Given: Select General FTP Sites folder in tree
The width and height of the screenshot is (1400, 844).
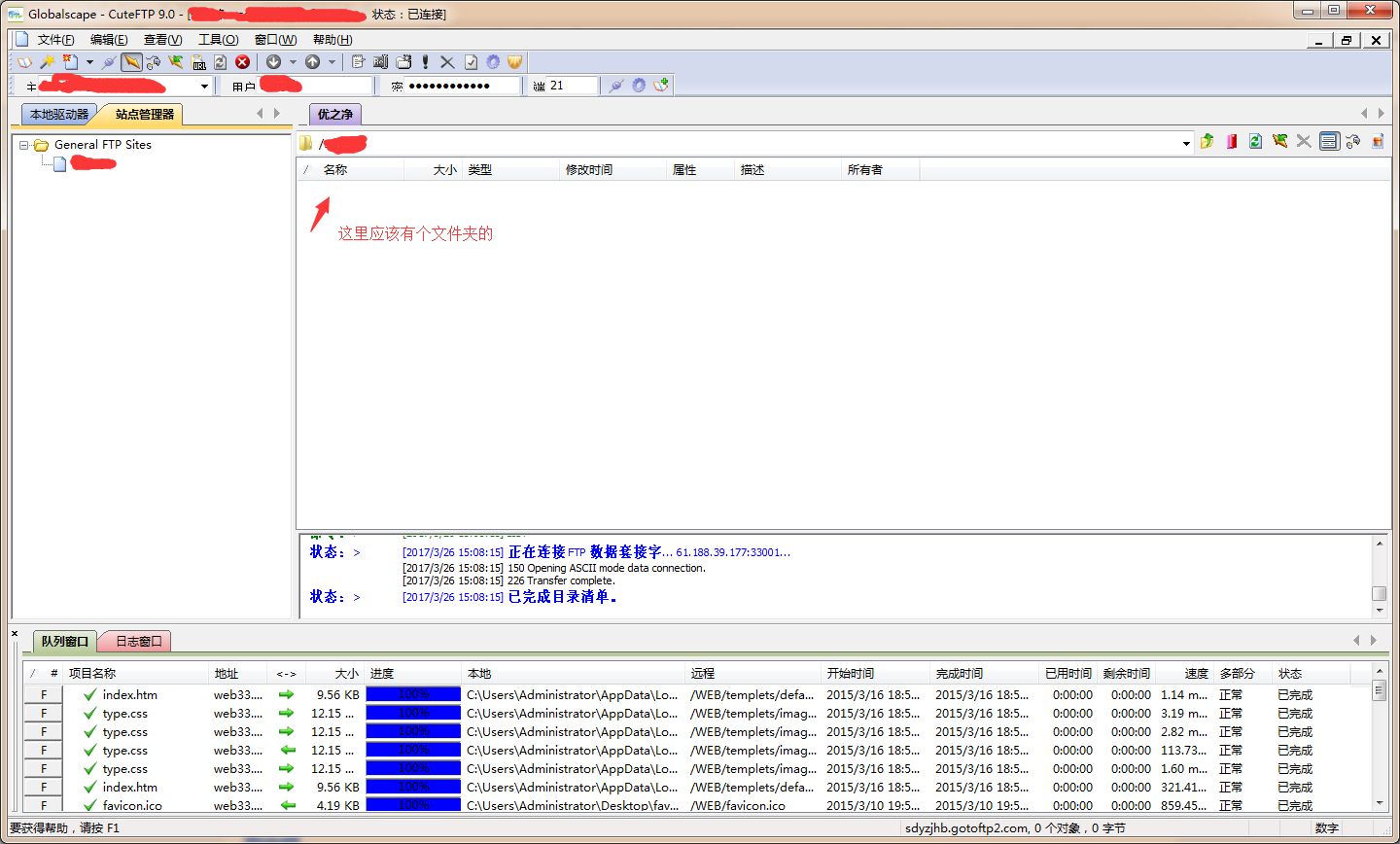Looking at the screenshot, I should tap(103, 145).
